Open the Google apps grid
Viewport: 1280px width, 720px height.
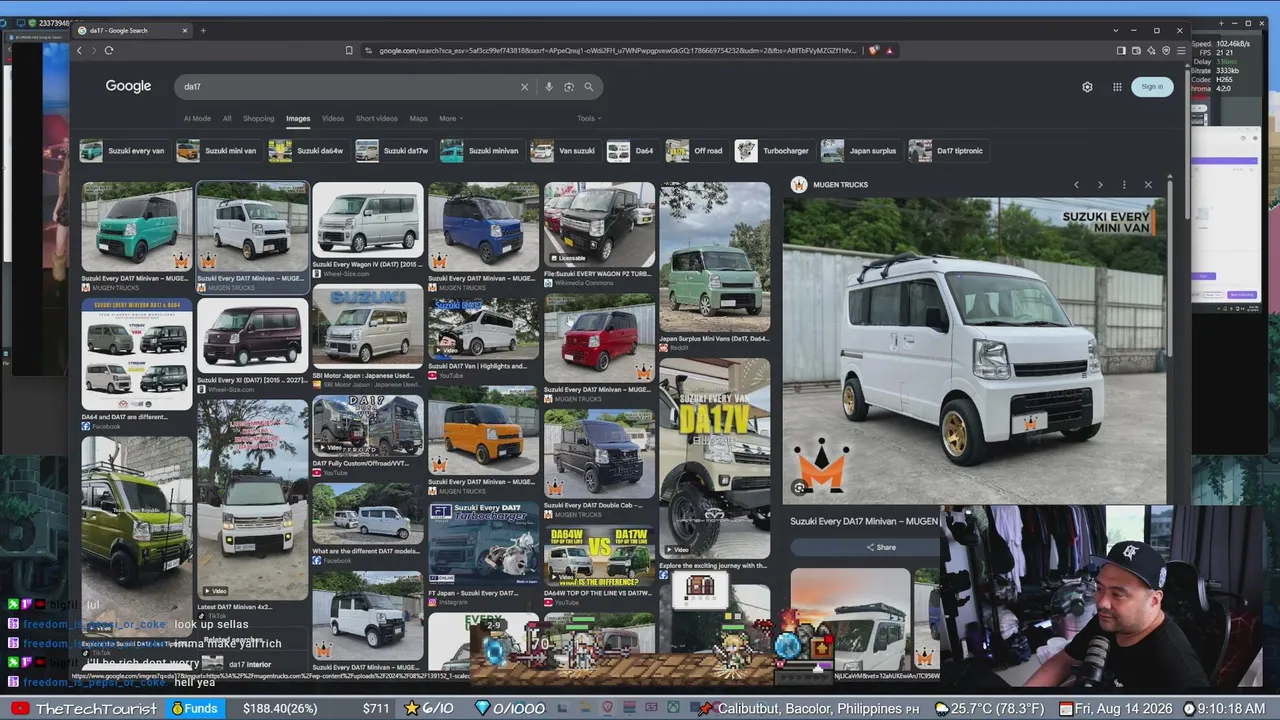[x=1117, y=87]
